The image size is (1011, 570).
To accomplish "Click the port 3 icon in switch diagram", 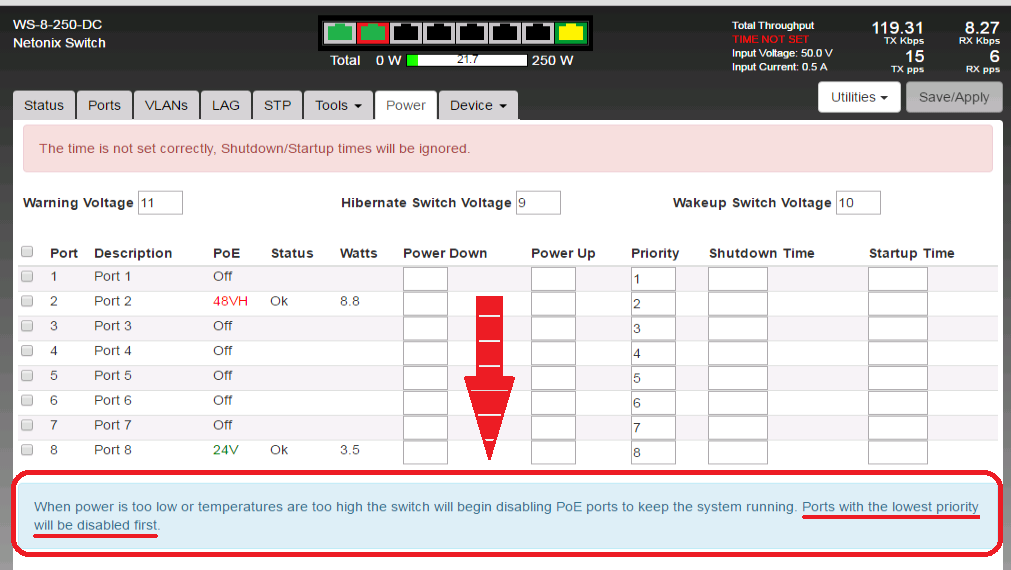I will 406,32.
